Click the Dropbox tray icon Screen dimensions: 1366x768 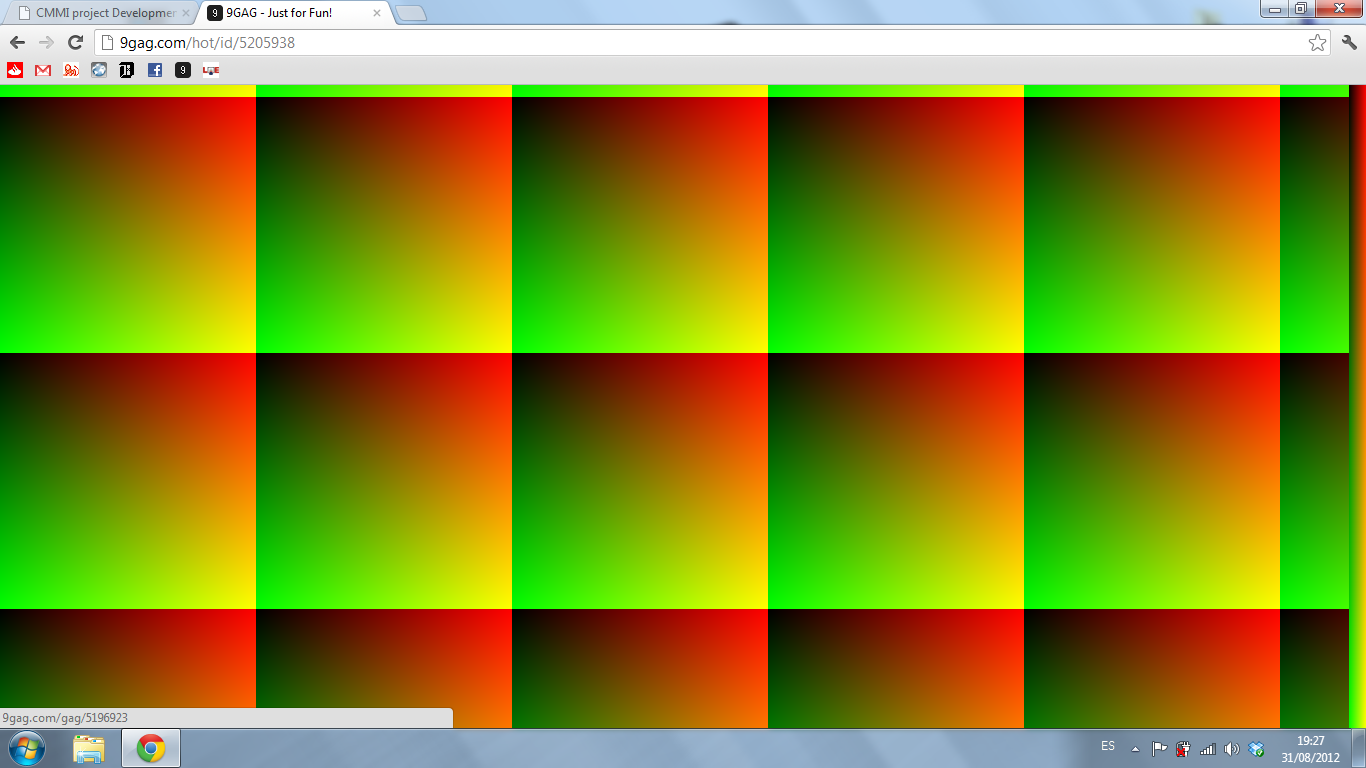[x=1257, y=749]
